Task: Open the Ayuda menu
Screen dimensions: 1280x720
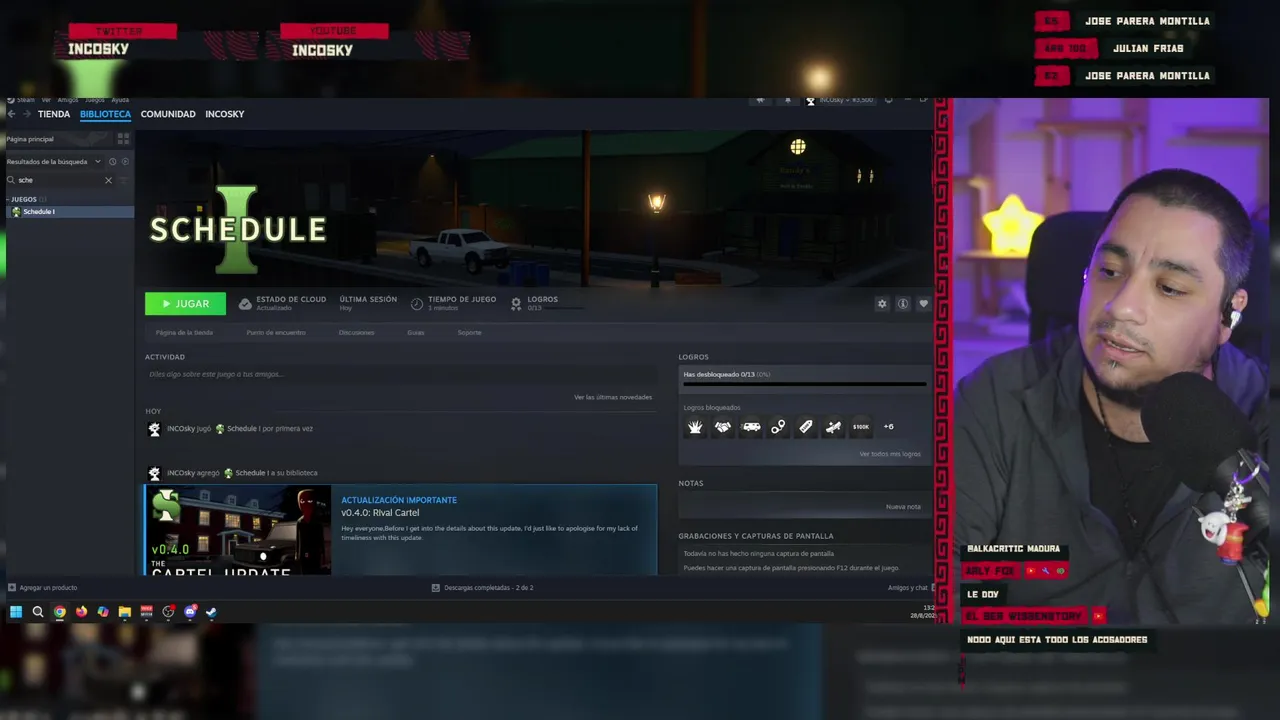Action: (x=120, y=100)
